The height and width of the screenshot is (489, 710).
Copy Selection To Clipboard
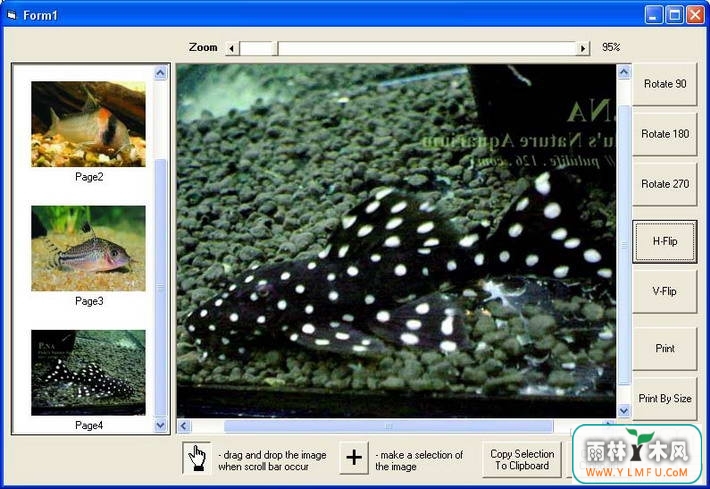522,460
